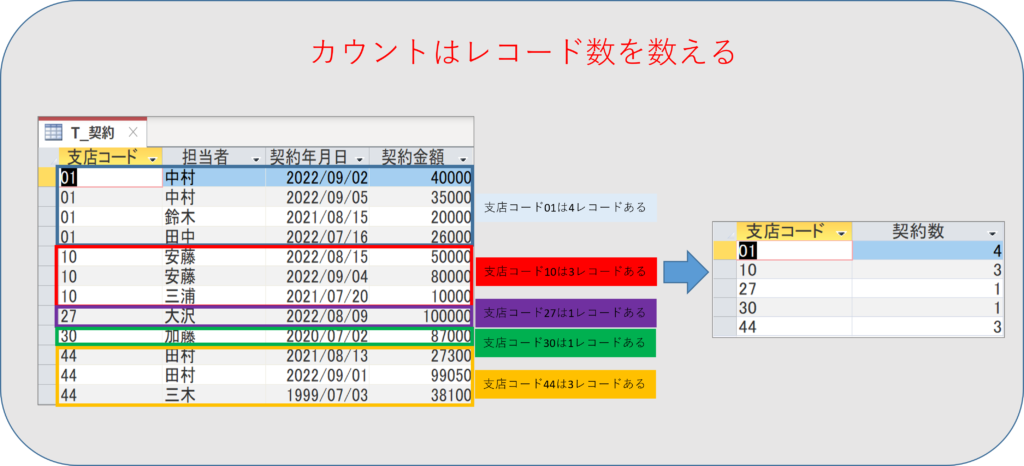Click the date cell 1999/07/03
Image resolution: width=1024 pixels, height=466 pixels.
point(317,395)
